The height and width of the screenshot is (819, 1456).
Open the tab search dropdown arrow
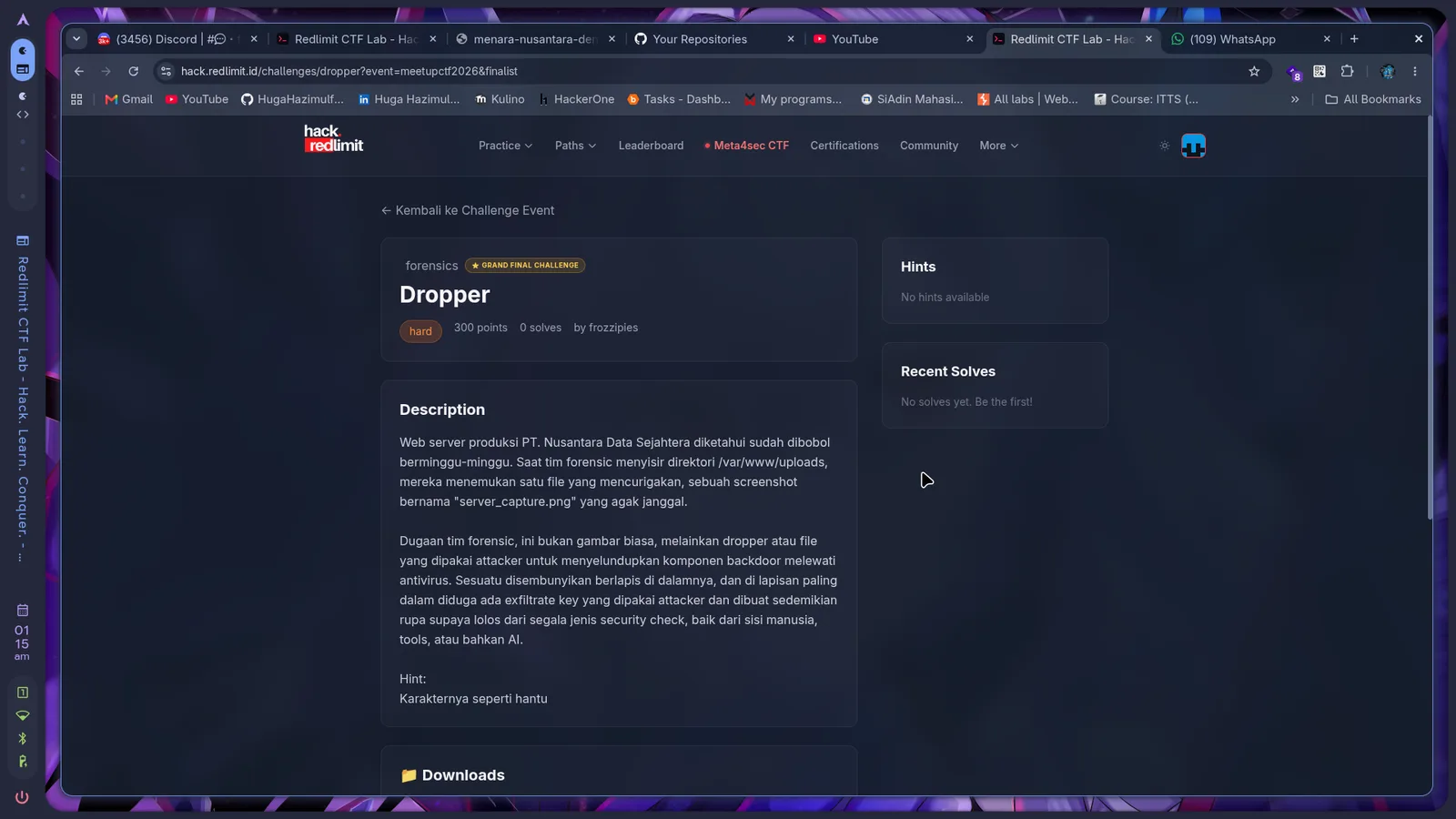(x=76, y=39)
